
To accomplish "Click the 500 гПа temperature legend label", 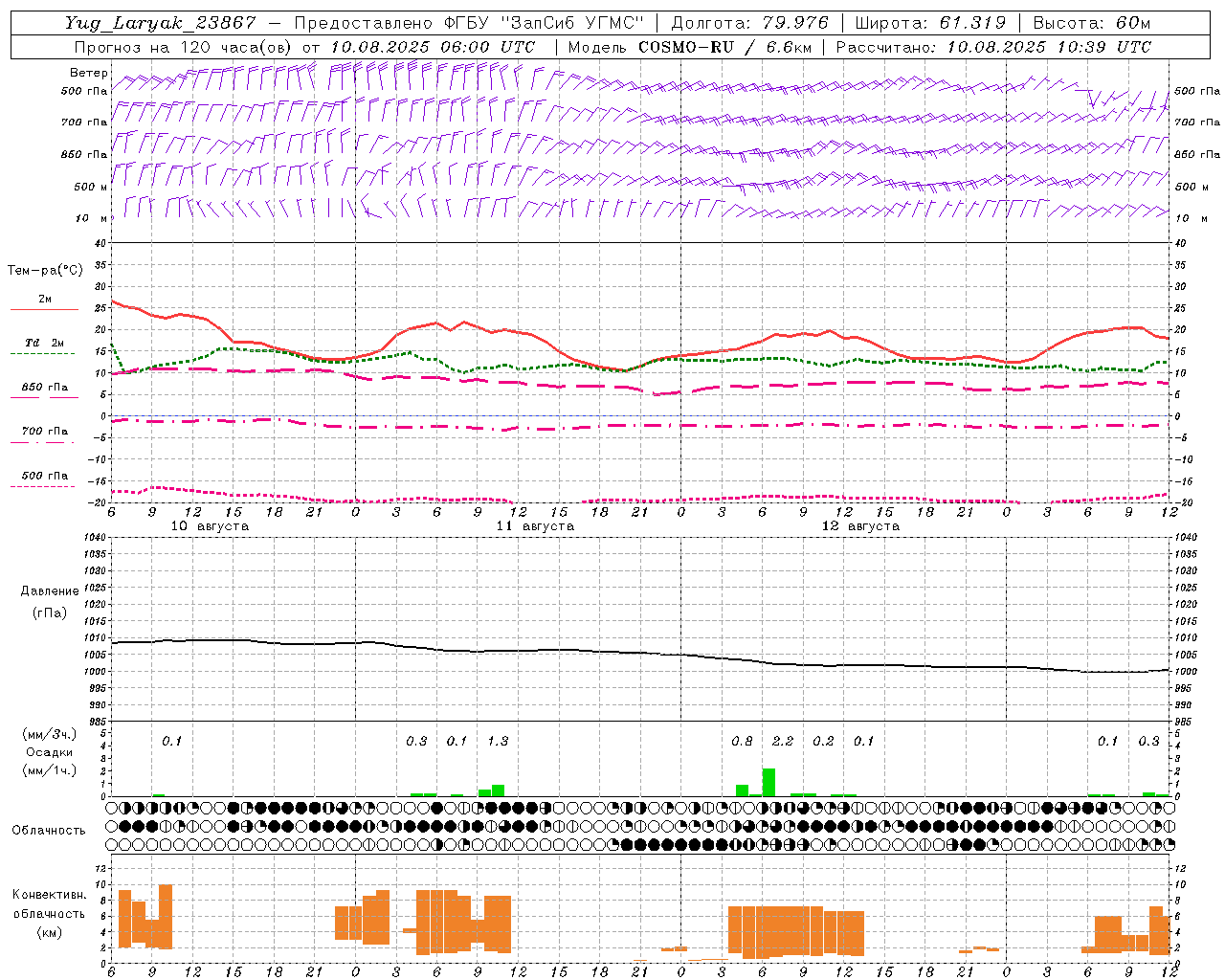I will [x=44, y=476].
